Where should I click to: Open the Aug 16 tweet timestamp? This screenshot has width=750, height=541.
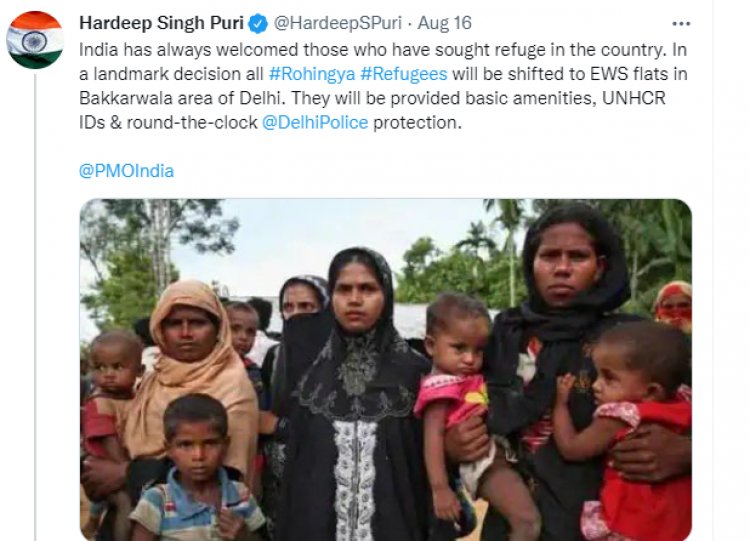[x=444, y=23]
